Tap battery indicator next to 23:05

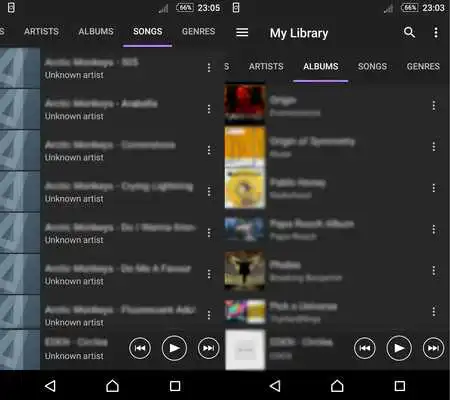tap(185, 7)
